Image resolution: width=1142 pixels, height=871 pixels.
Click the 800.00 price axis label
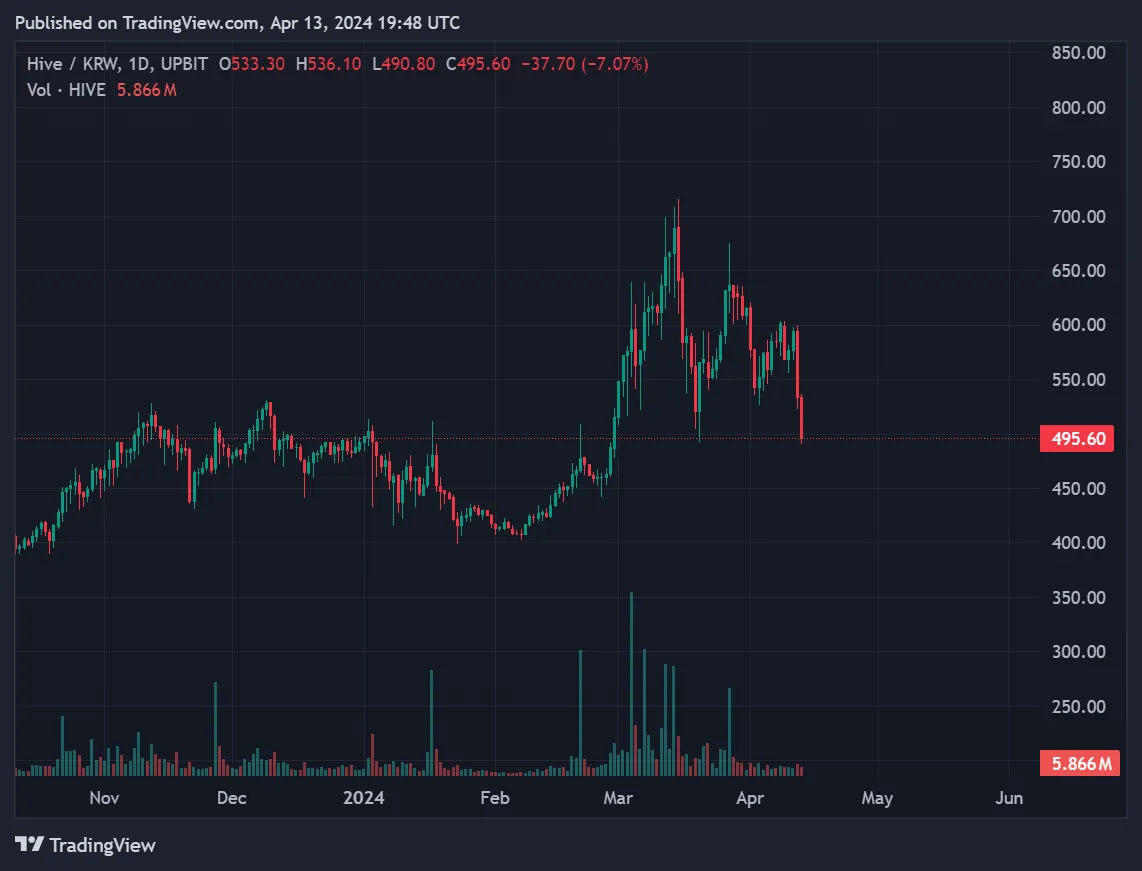[x=1079, y=108]
